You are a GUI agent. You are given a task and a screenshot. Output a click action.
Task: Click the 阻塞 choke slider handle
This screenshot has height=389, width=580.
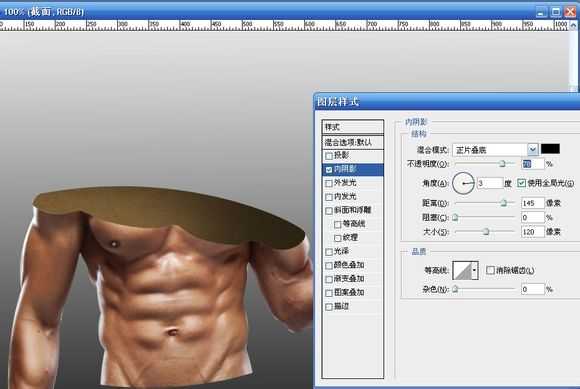pos(455,217)
